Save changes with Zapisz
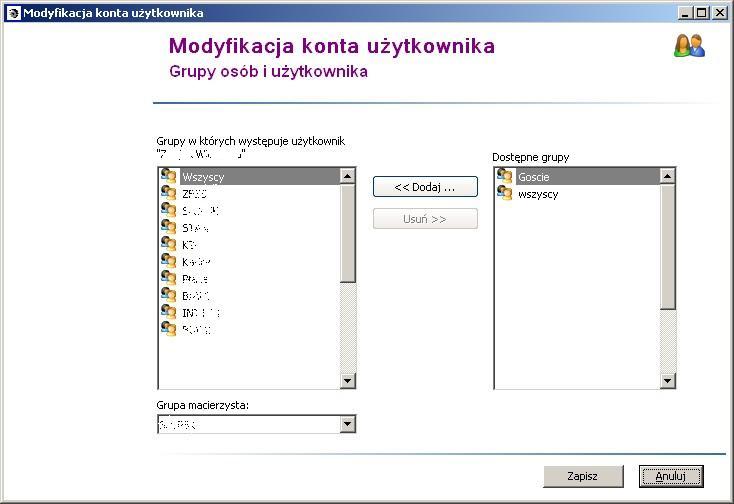The height and width of the screenshot is (504, 734). [583, 476]
